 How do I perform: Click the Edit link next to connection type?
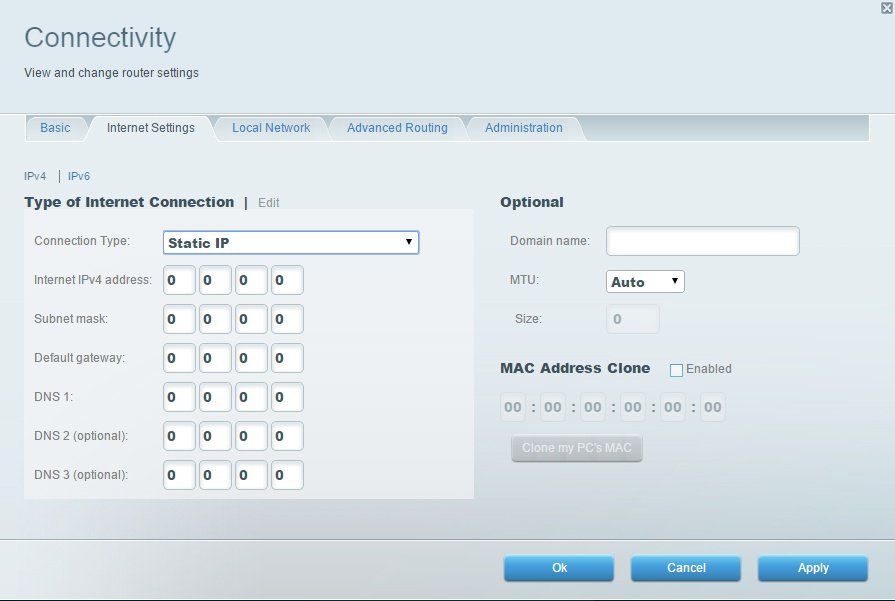tap(268, 202)
